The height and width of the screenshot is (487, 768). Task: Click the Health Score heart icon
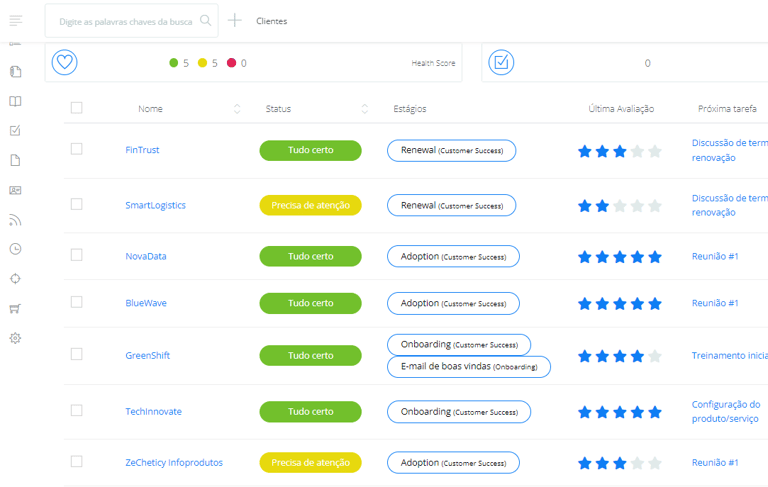point(65,62)
